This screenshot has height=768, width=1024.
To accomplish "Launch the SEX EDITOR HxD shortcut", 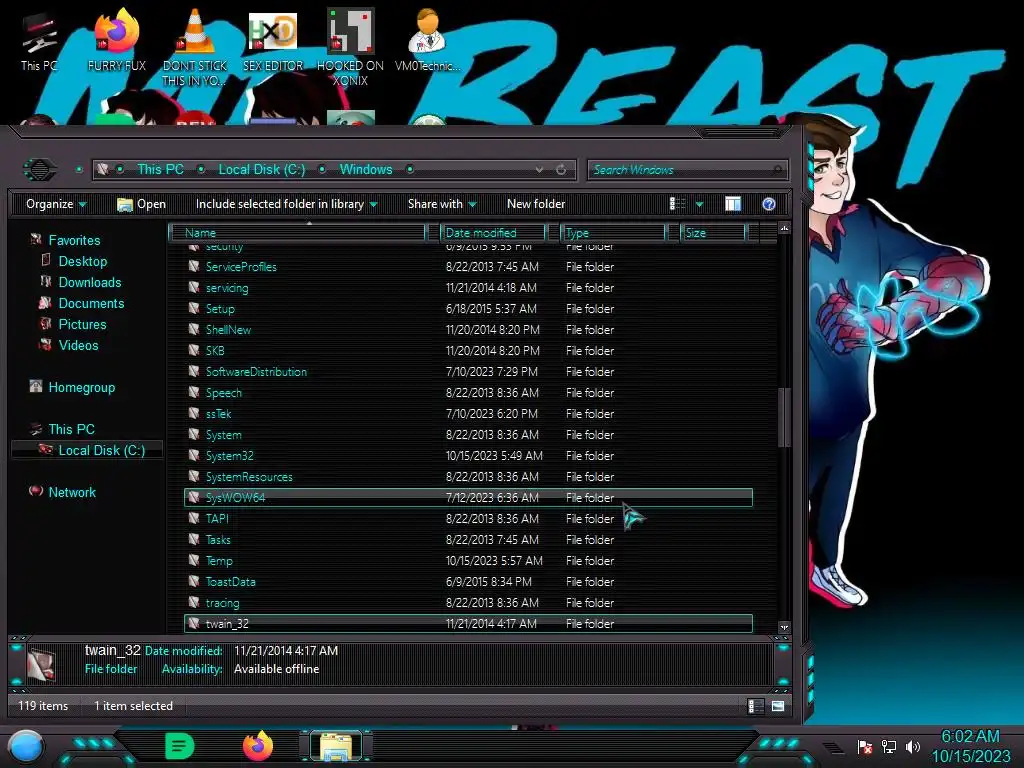I will [273, 42].
